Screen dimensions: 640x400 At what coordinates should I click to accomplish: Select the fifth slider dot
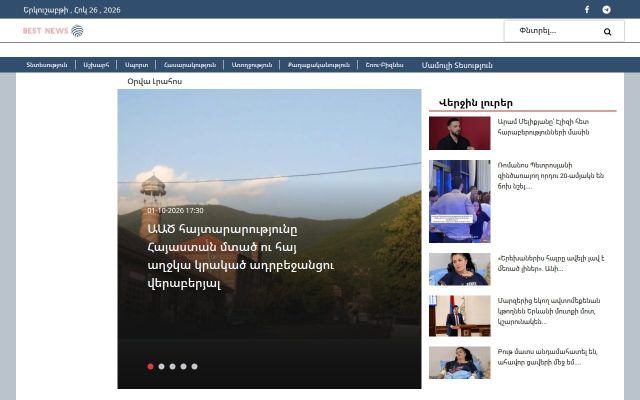(194, 367)
